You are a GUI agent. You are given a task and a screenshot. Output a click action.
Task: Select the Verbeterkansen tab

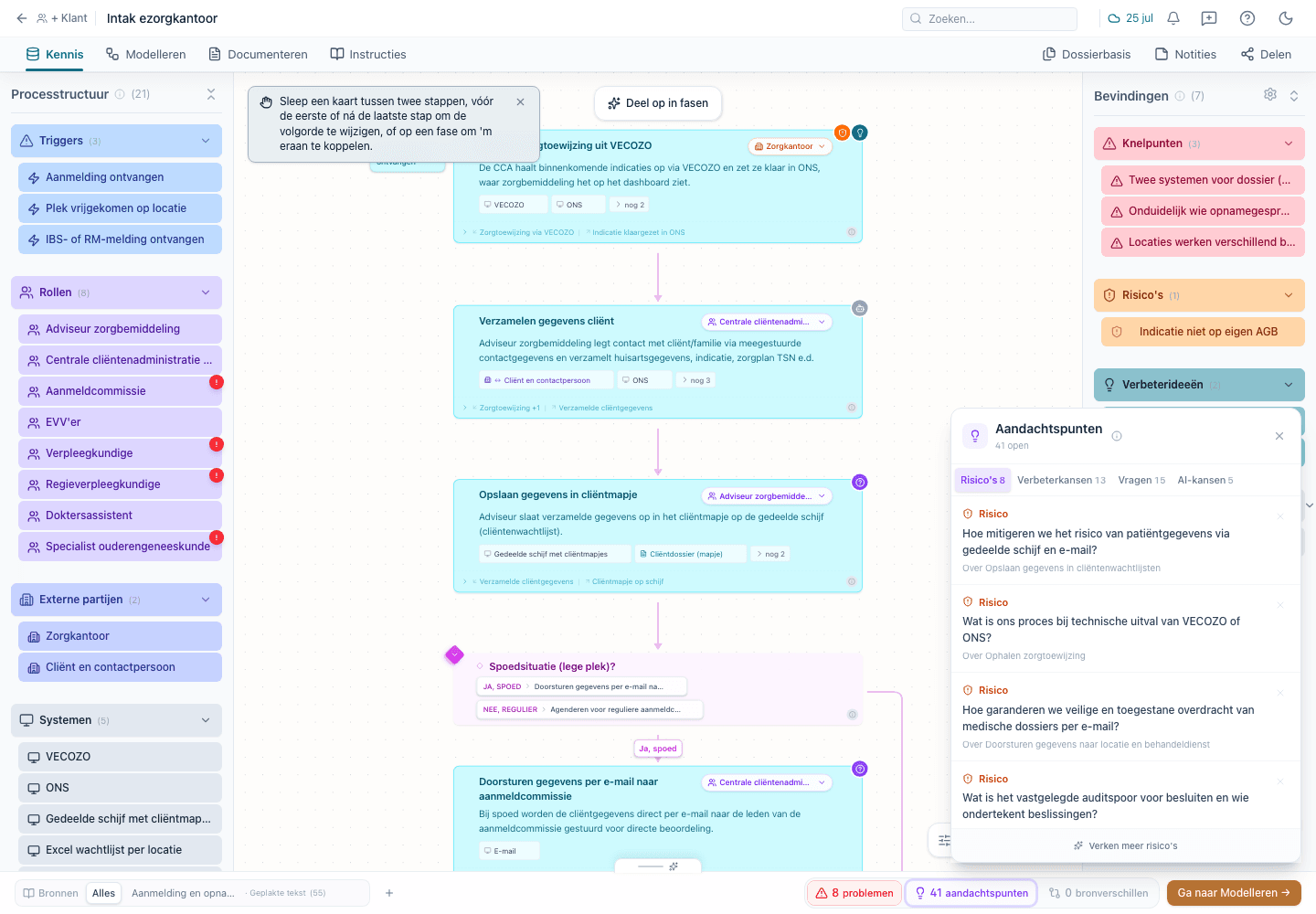click(1061, 480)
